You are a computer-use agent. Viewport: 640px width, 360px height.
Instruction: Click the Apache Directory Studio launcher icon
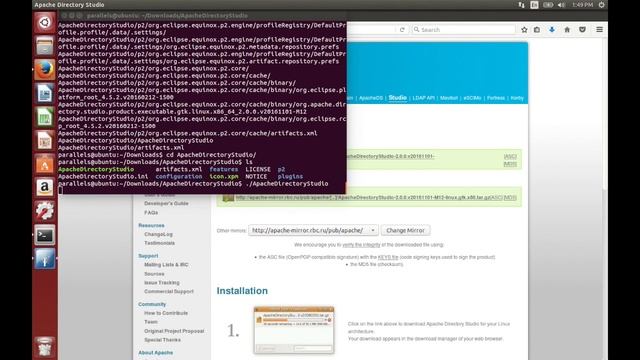pyautogui.click(x=44, y=259)
